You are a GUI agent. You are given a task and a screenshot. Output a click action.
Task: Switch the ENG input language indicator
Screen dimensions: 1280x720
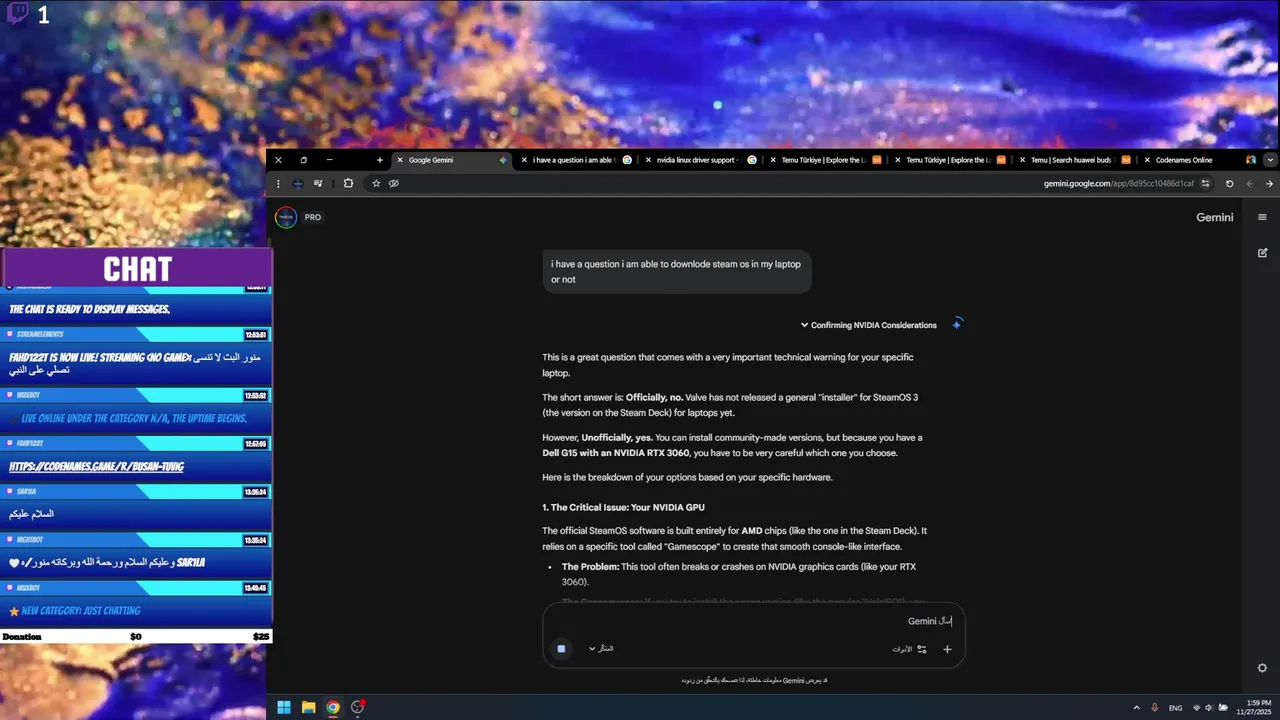pos(1176,708)
